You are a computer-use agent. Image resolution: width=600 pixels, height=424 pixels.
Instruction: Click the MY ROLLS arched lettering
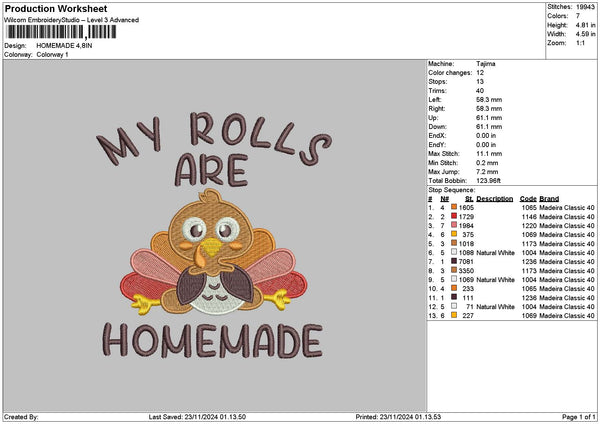click(x=214, y=138)
